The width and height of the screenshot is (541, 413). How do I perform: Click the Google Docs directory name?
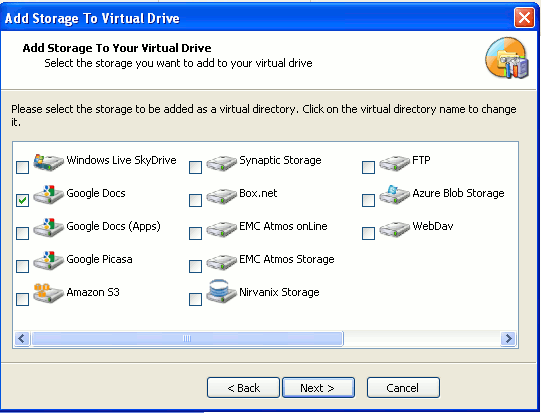coord(96,193)
